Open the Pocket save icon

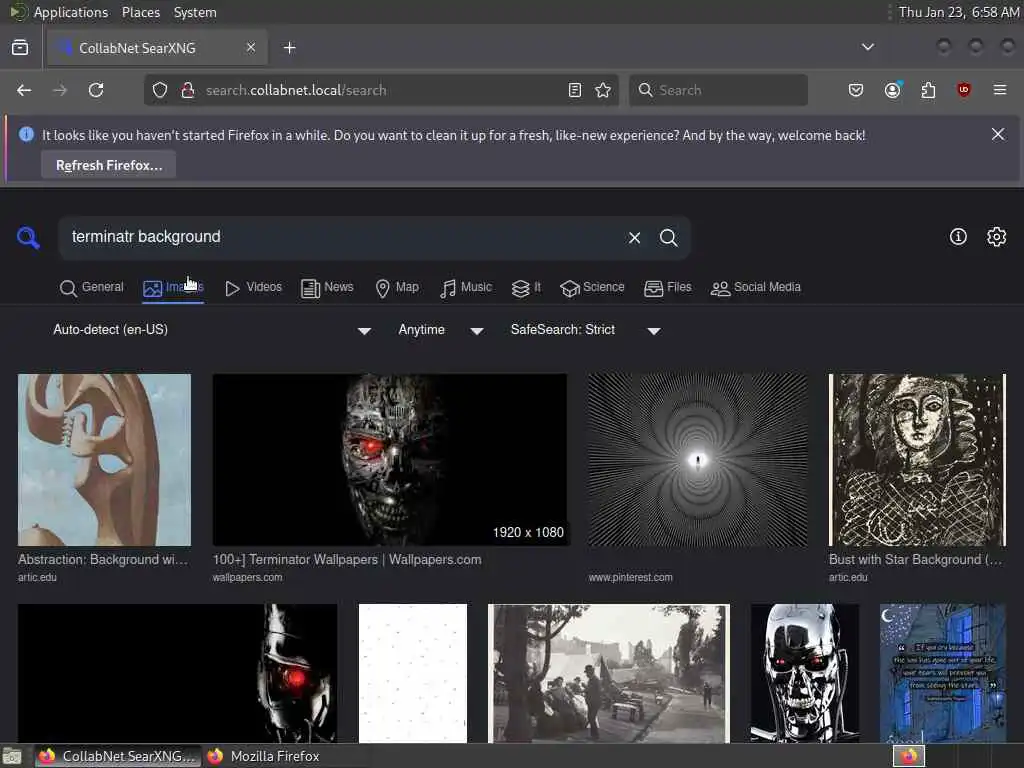(x=856, y=90)
